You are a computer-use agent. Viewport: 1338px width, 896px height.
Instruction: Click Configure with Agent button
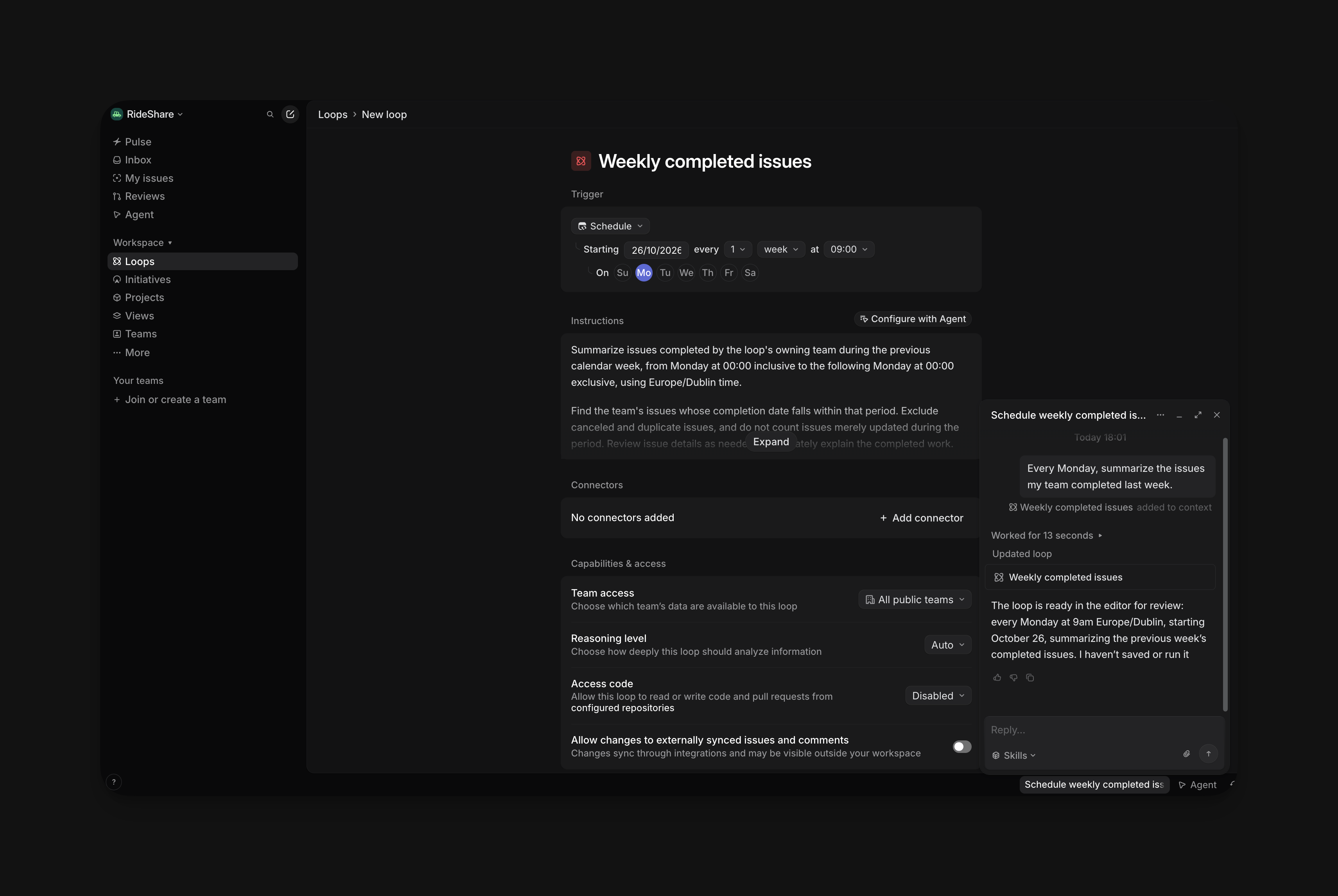coord(913,319)
